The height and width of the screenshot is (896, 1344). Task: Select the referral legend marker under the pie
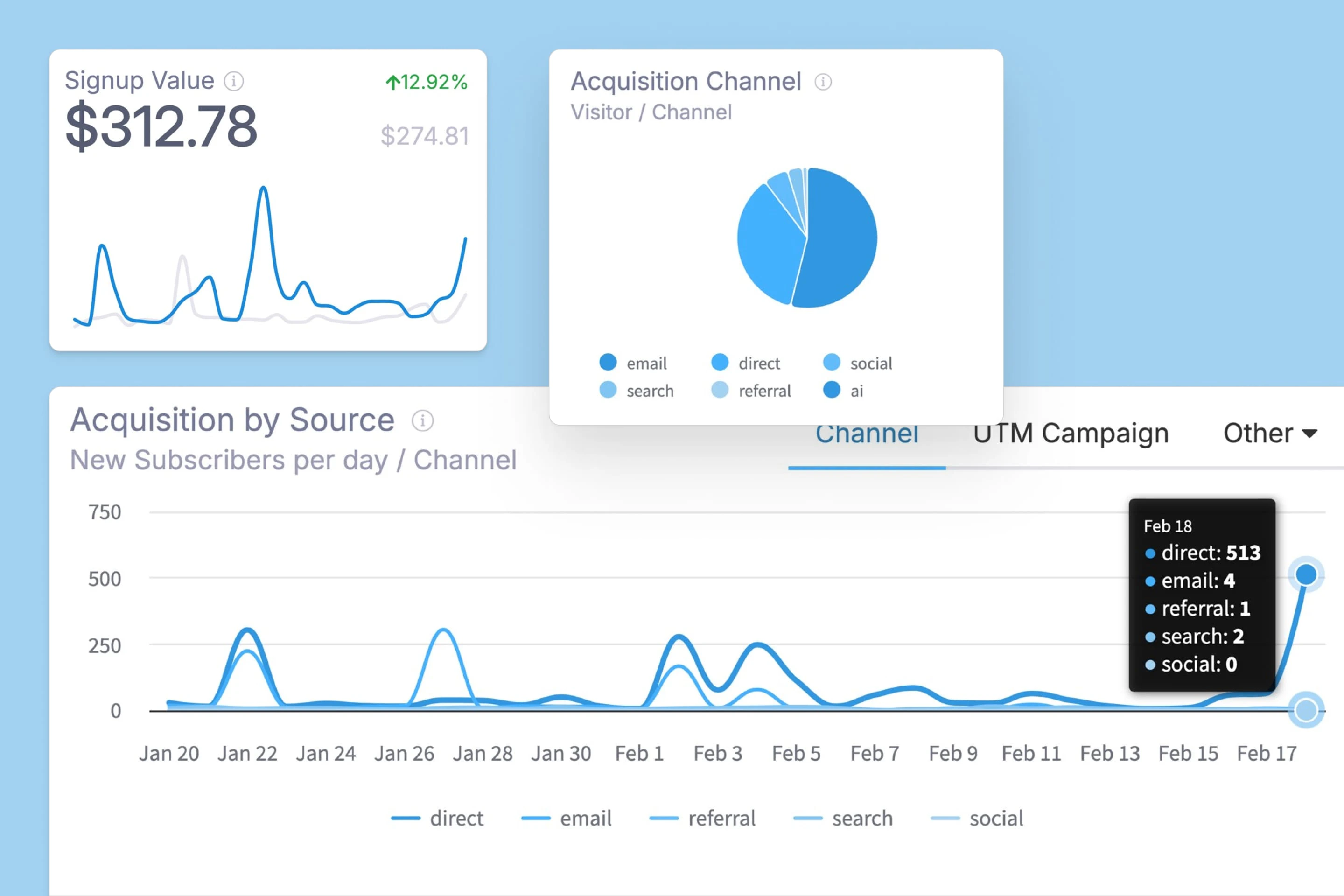[720, 390]
